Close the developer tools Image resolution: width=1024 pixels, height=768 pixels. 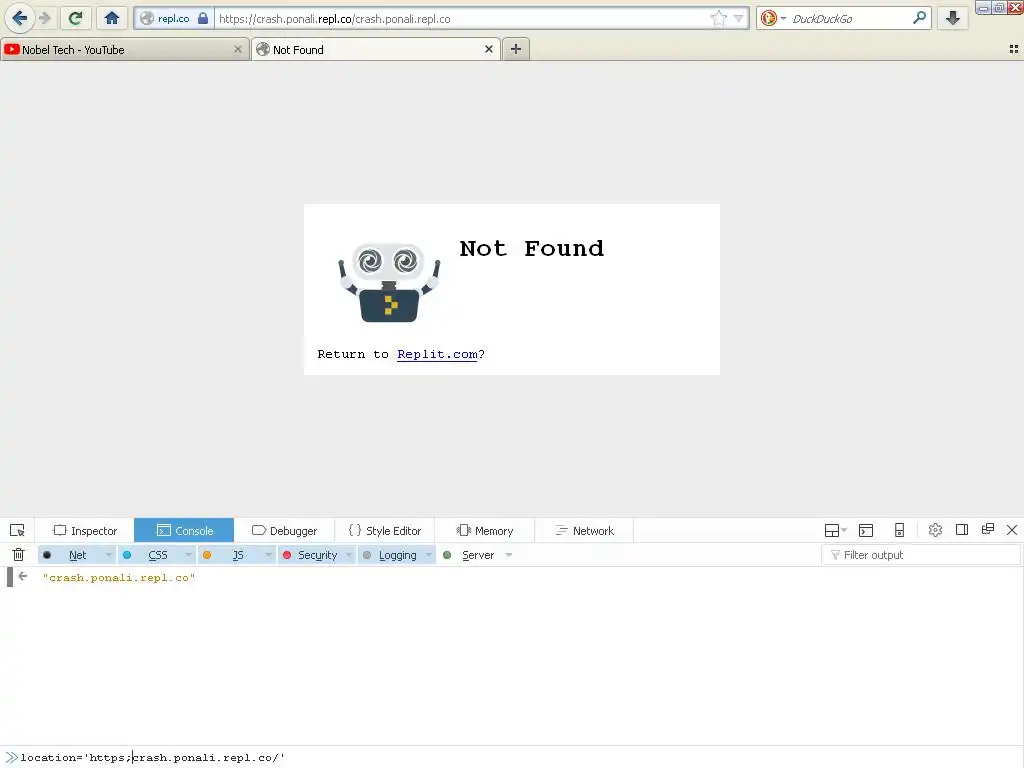[x=1012, y=530]
